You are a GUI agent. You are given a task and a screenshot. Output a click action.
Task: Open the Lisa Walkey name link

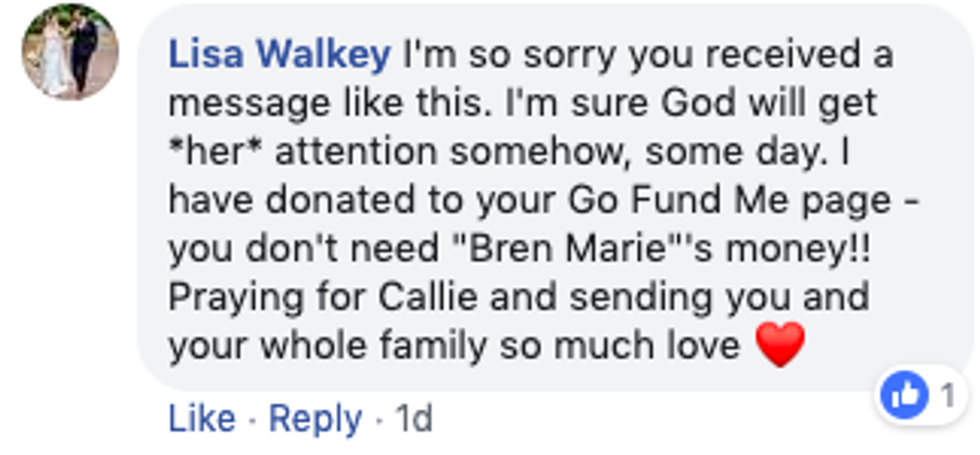[x=279, y=55]
